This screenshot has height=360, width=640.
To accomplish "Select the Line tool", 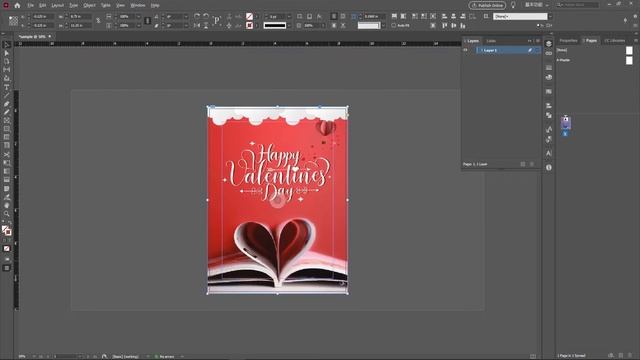I will click(7, 96).
